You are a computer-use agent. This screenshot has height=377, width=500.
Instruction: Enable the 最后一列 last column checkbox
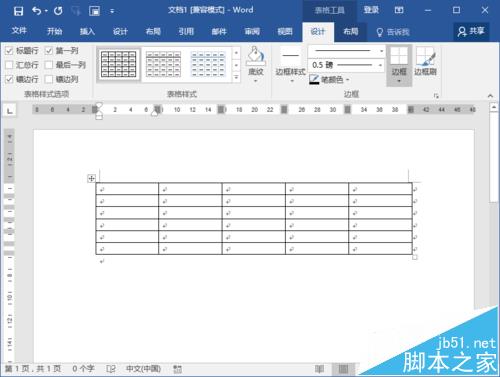coord(49,65)
